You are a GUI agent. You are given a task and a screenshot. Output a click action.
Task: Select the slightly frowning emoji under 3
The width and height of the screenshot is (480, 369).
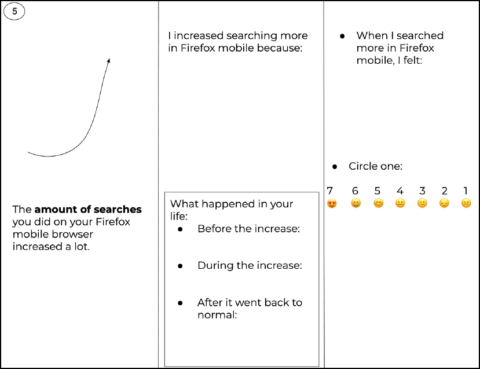pos(422,203)
